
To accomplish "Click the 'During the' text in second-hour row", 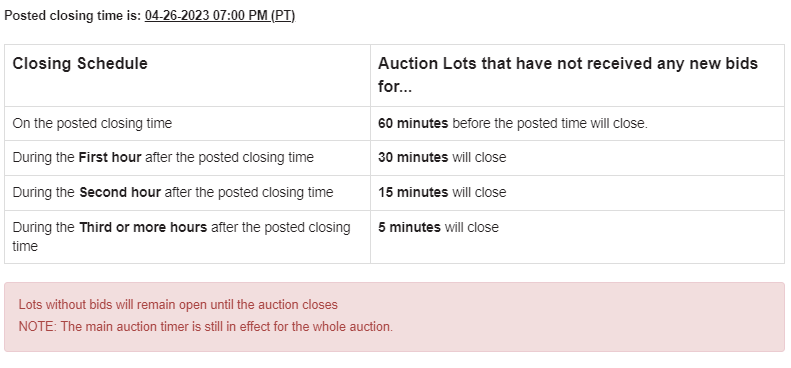I will 43,192.
